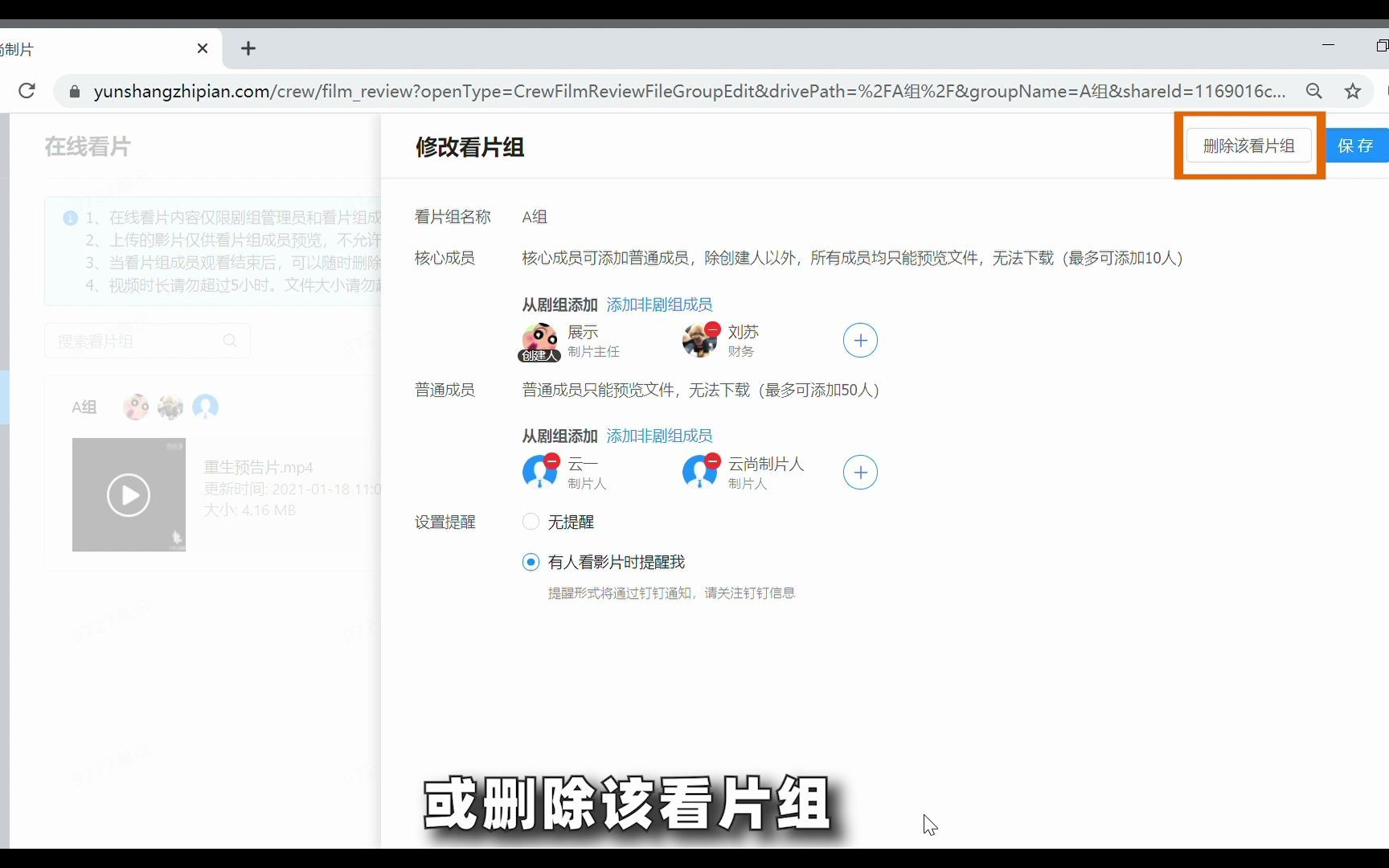Add a normal member with the plus circle
The width and height of the screenshot is (1389, 868).
point(860,473)
